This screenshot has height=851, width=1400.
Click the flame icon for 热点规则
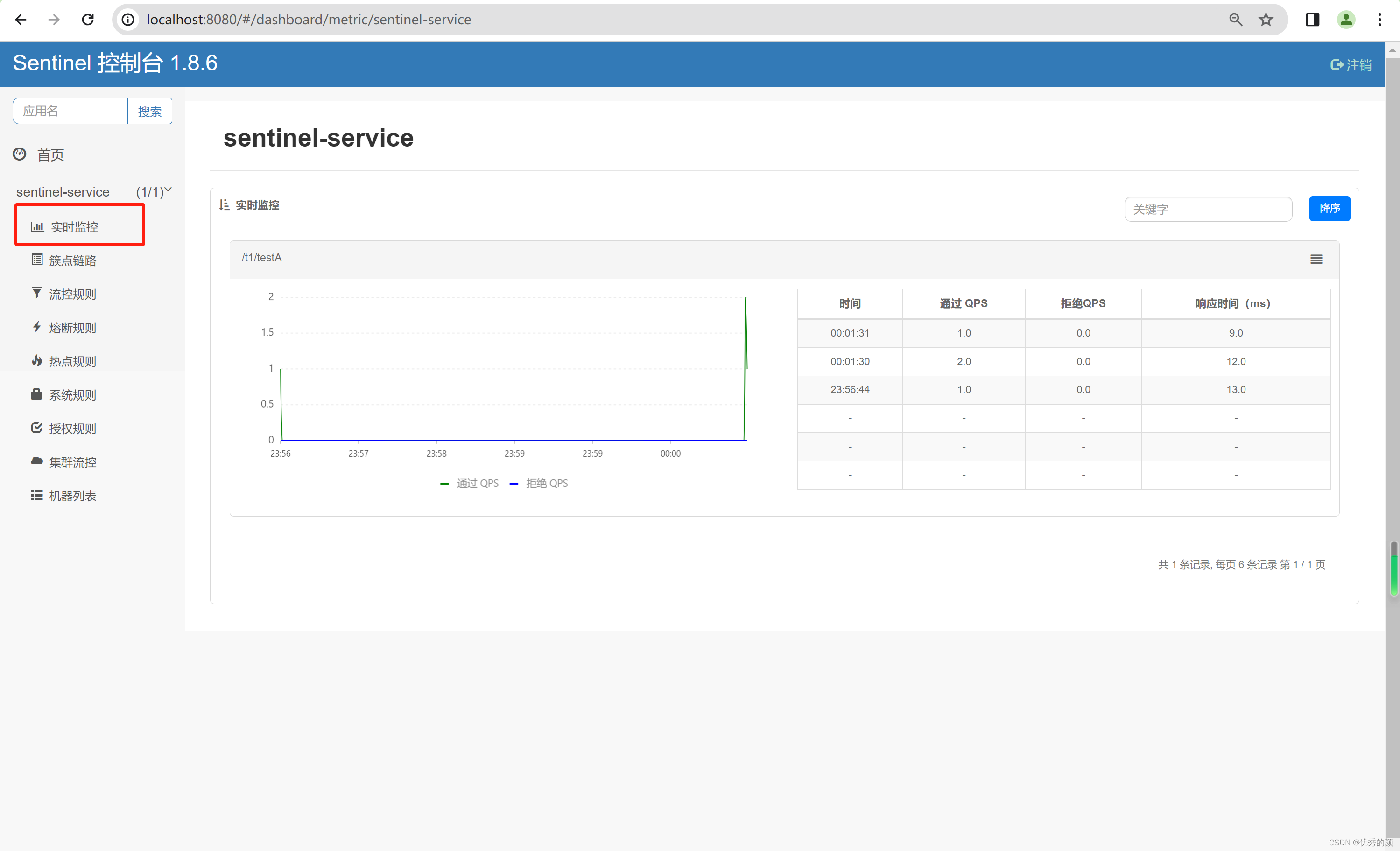pos(37,360)
